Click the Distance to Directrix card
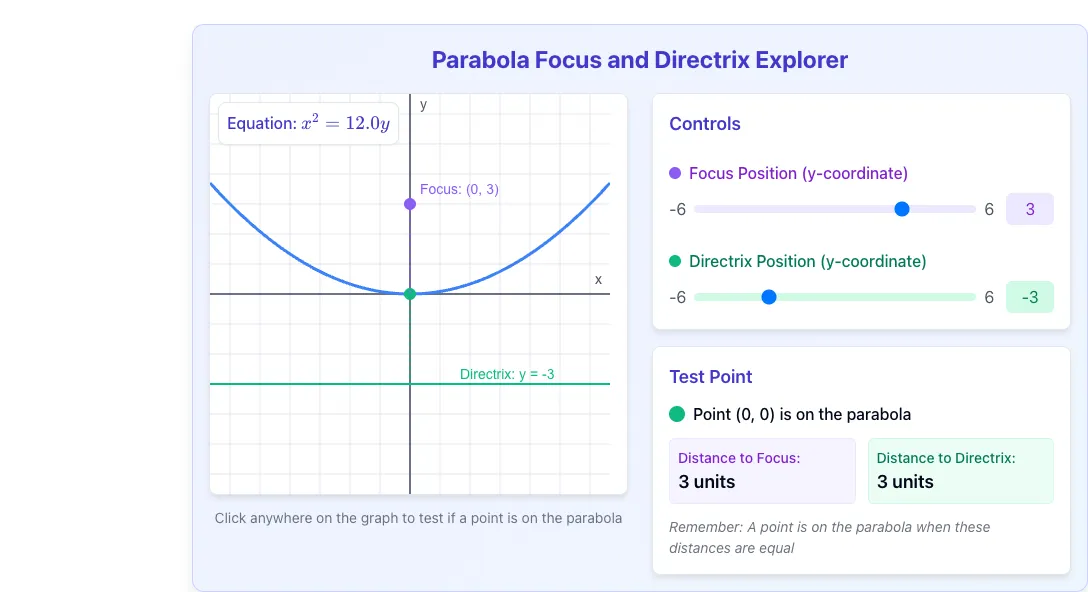 (x=960, y=471)
